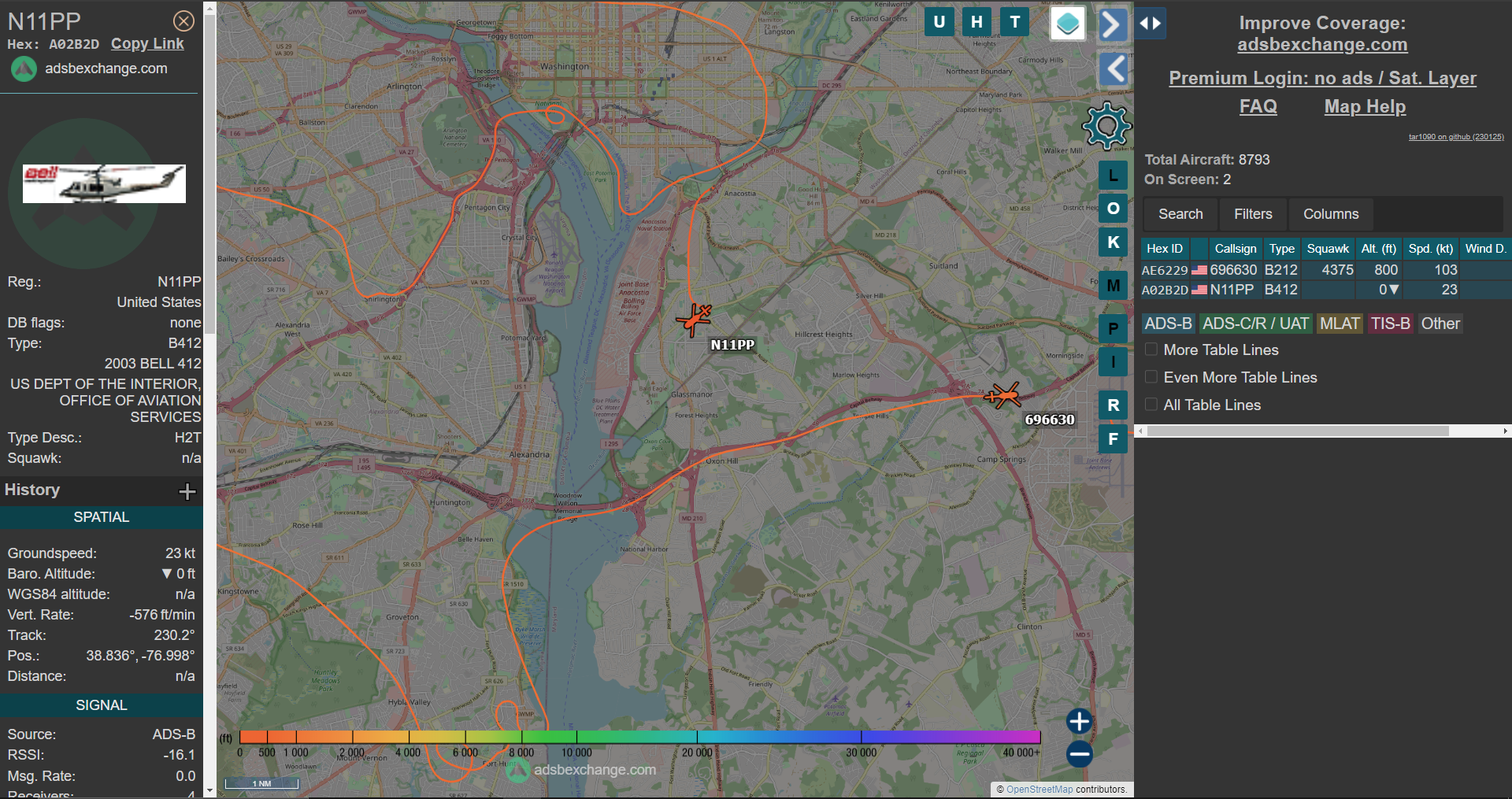Open the Columns tab
Image resolution: width=1512 pixels, height=799 pixels.
click(1331, 214)
